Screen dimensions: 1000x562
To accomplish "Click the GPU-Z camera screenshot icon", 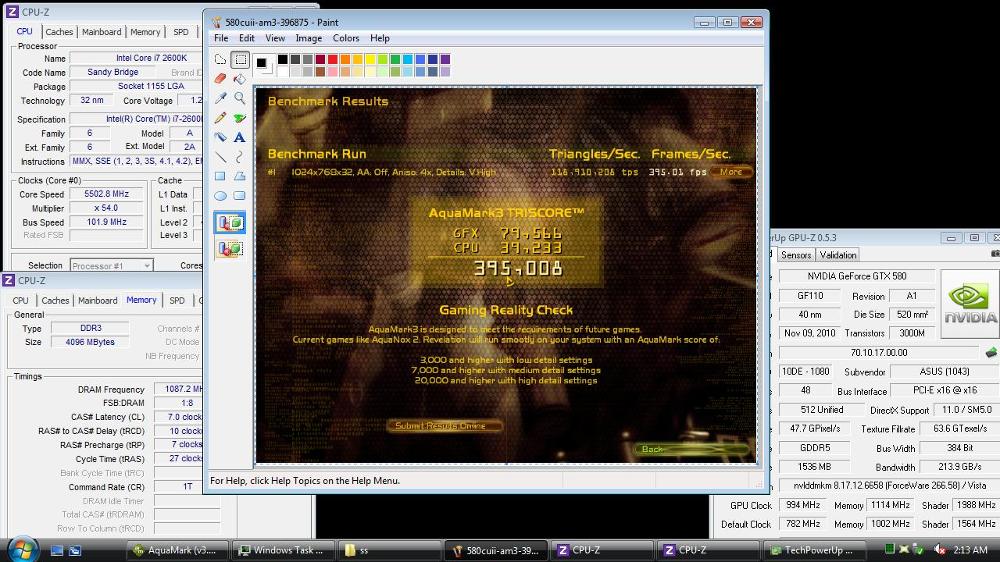I will tap(995, 254).
